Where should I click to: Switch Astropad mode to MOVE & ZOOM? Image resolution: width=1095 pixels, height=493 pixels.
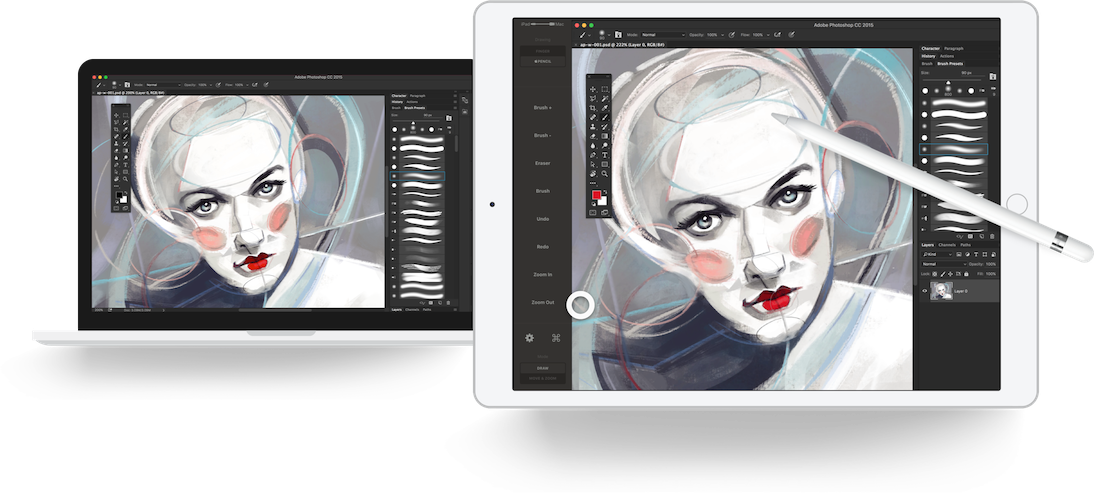(543, 378)
